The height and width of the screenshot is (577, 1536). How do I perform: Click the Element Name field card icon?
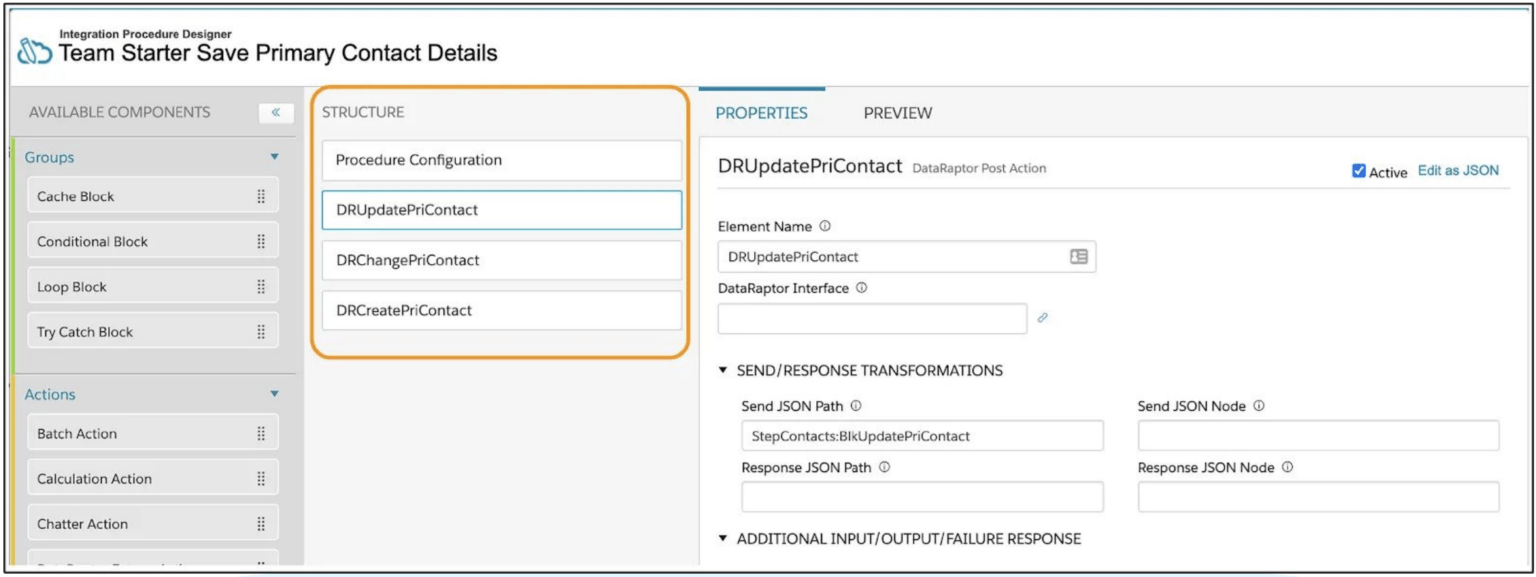(1078, 257)
